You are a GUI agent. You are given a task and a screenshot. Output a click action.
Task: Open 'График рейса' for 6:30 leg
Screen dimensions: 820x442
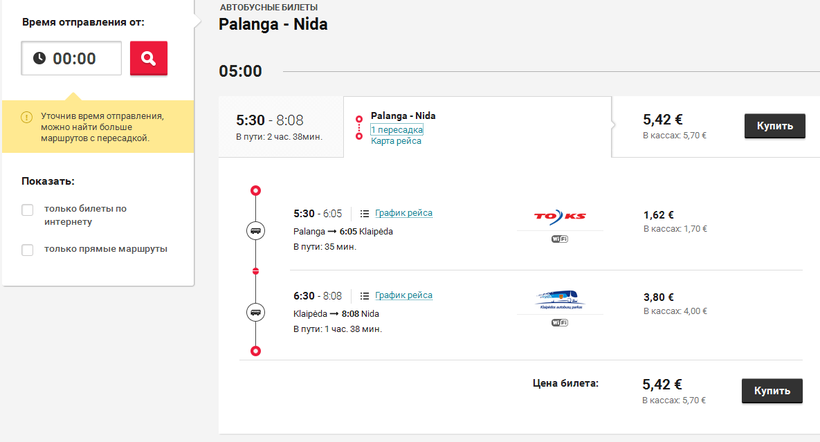click(x=404, y=295)
